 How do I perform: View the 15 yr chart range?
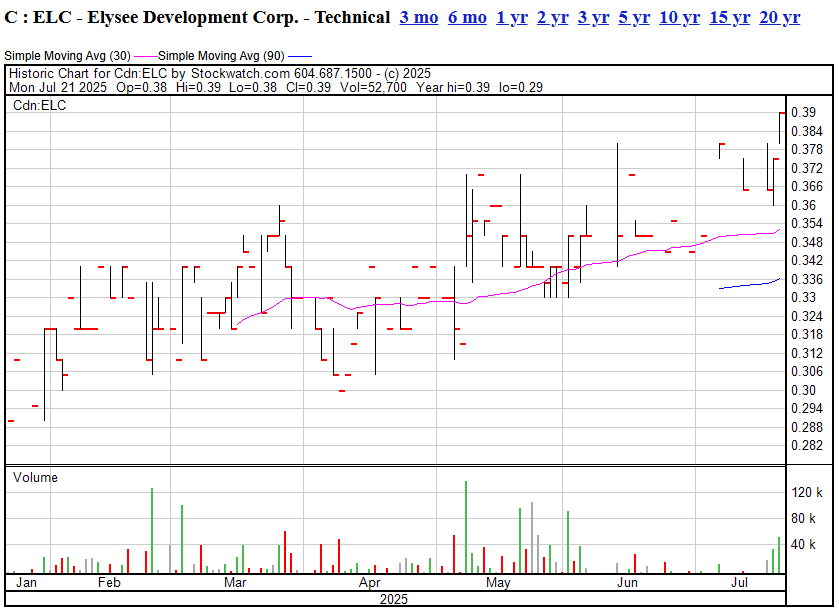coord(729,18)
